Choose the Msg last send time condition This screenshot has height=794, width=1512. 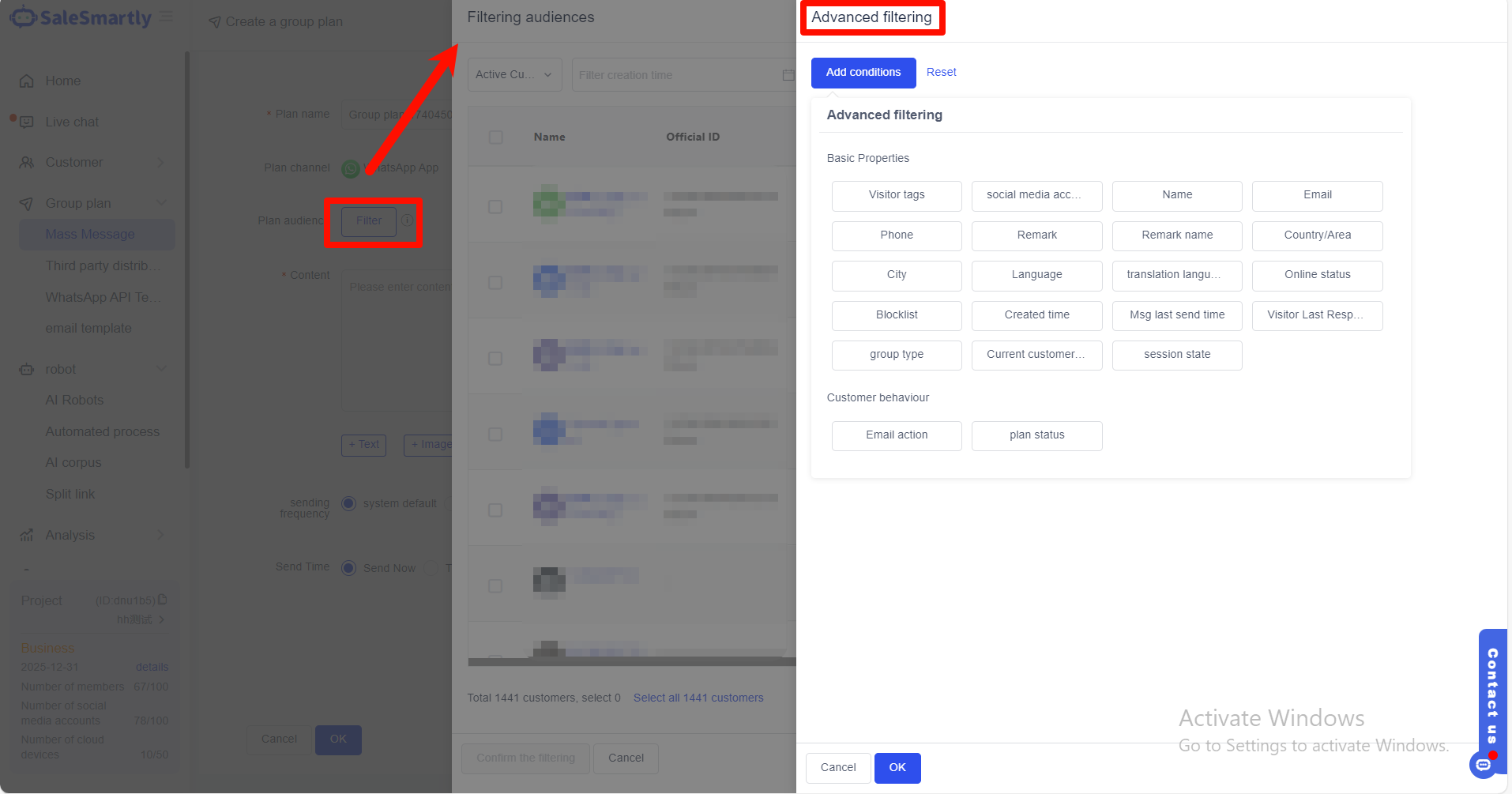point(1177,316)
